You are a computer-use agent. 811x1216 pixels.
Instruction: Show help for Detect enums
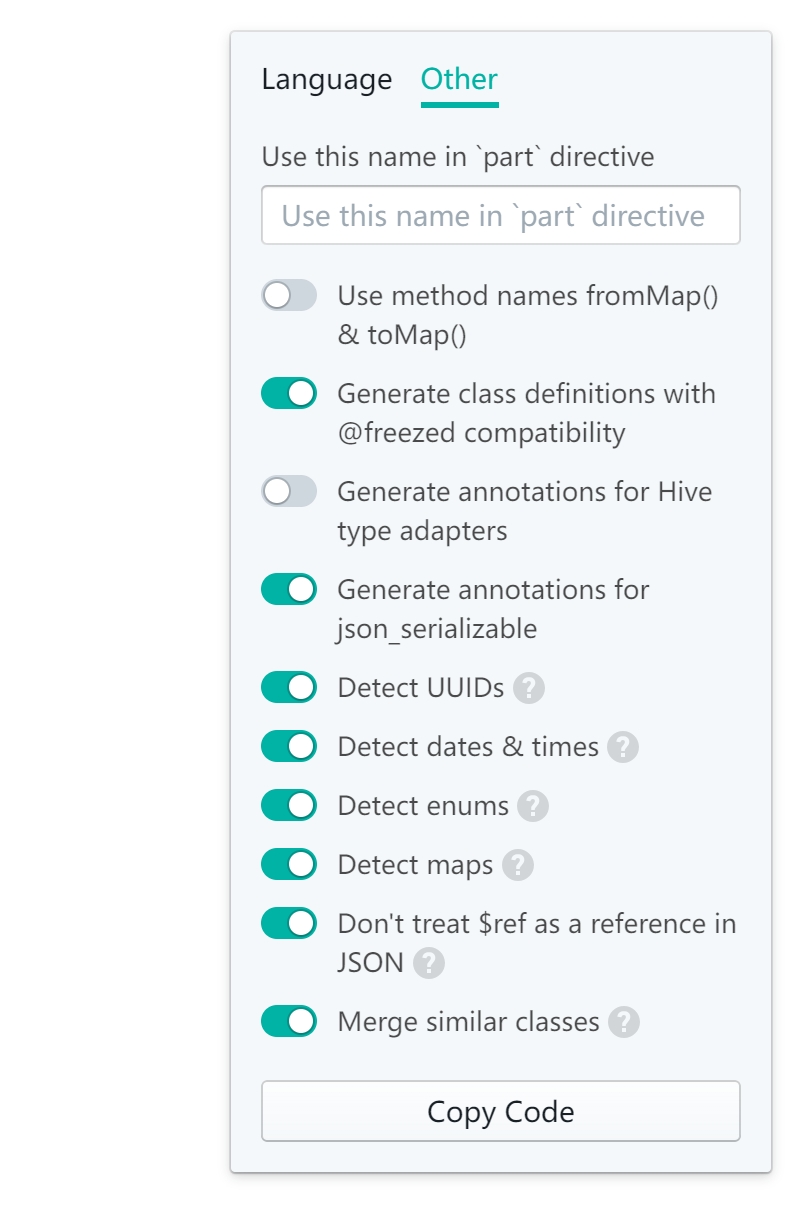533,806
